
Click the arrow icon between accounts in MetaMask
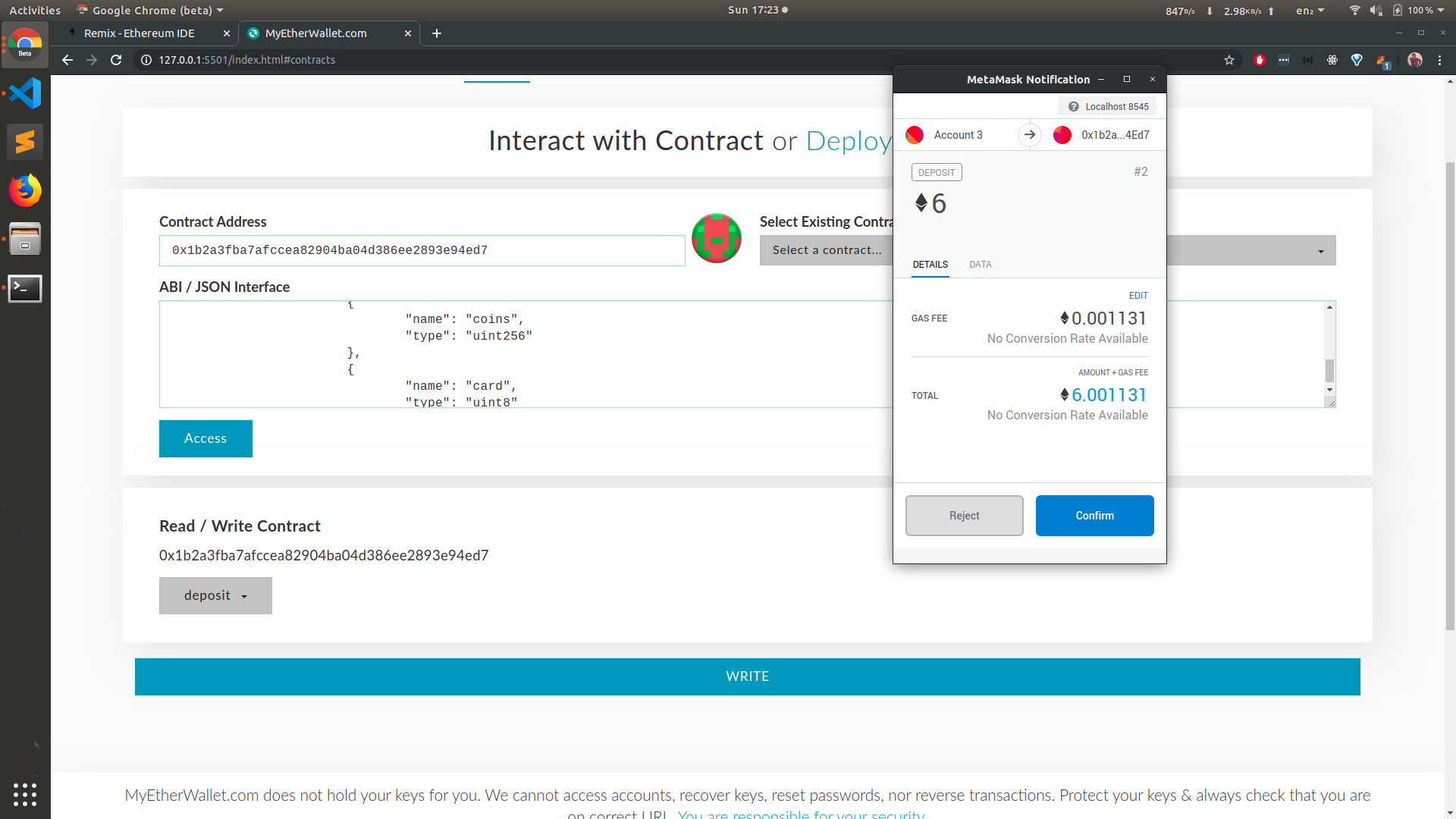pyautogui.click(x=1029, y=135)
